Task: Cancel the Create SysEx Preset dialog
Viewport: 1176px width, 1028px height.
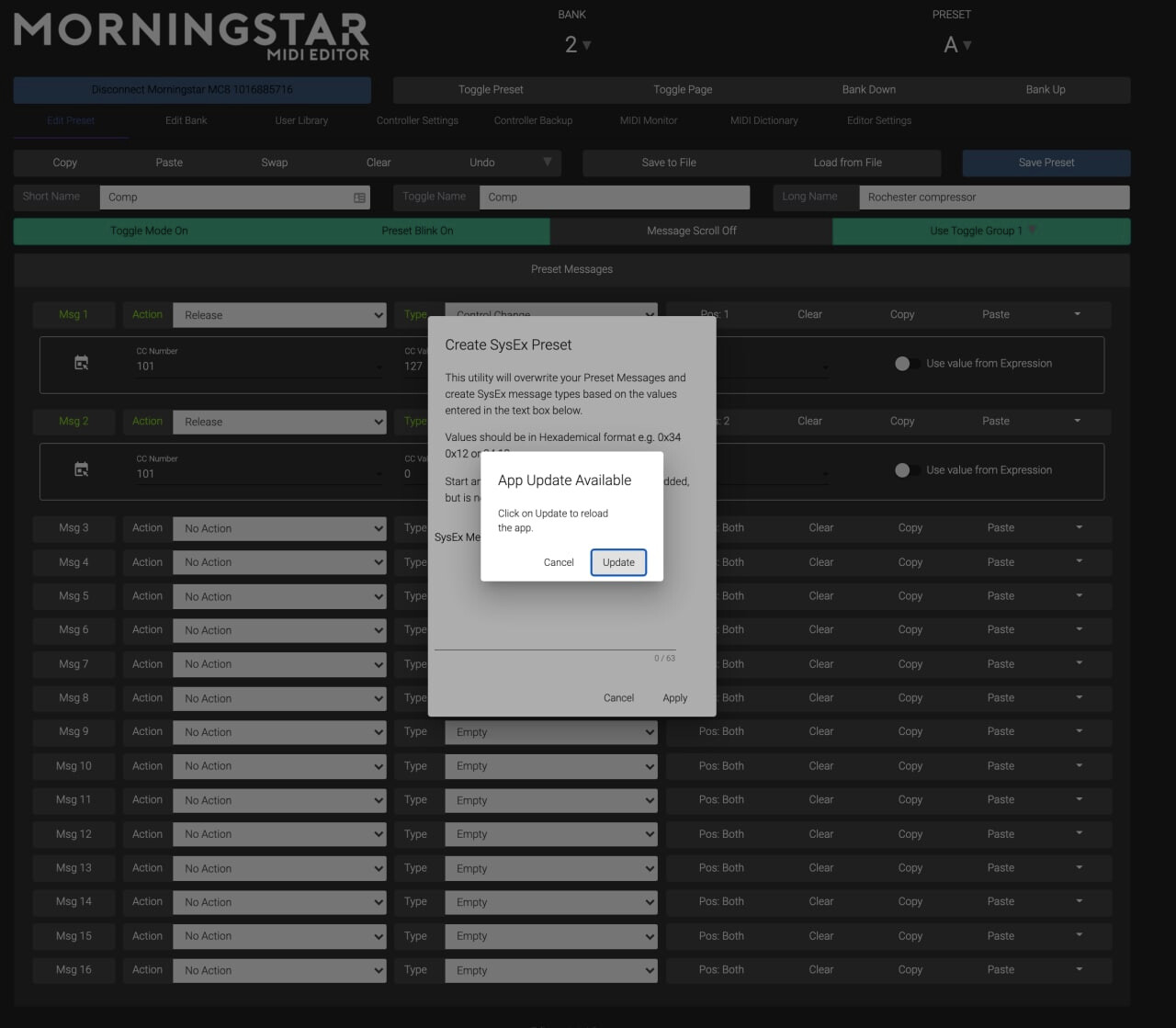Action: [618, 698]
